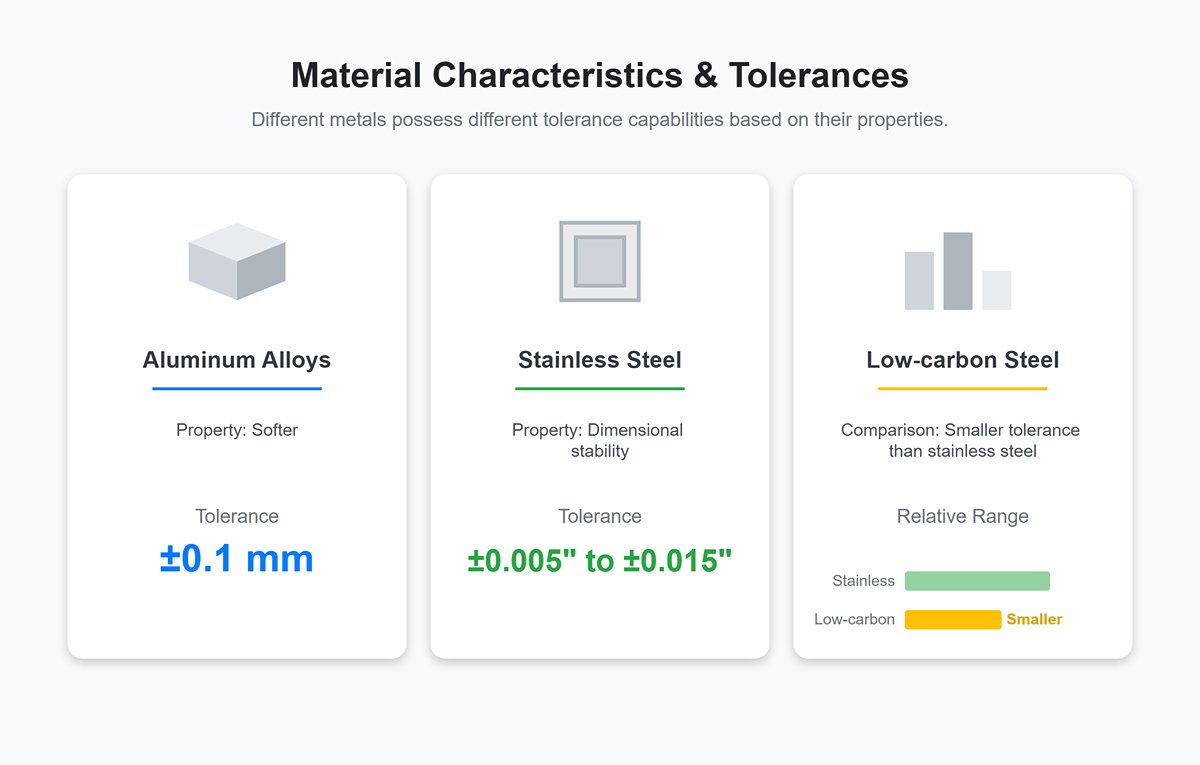
Task: Select the Smaller label next to yellow bar
Action: (x=1034, y=619)
